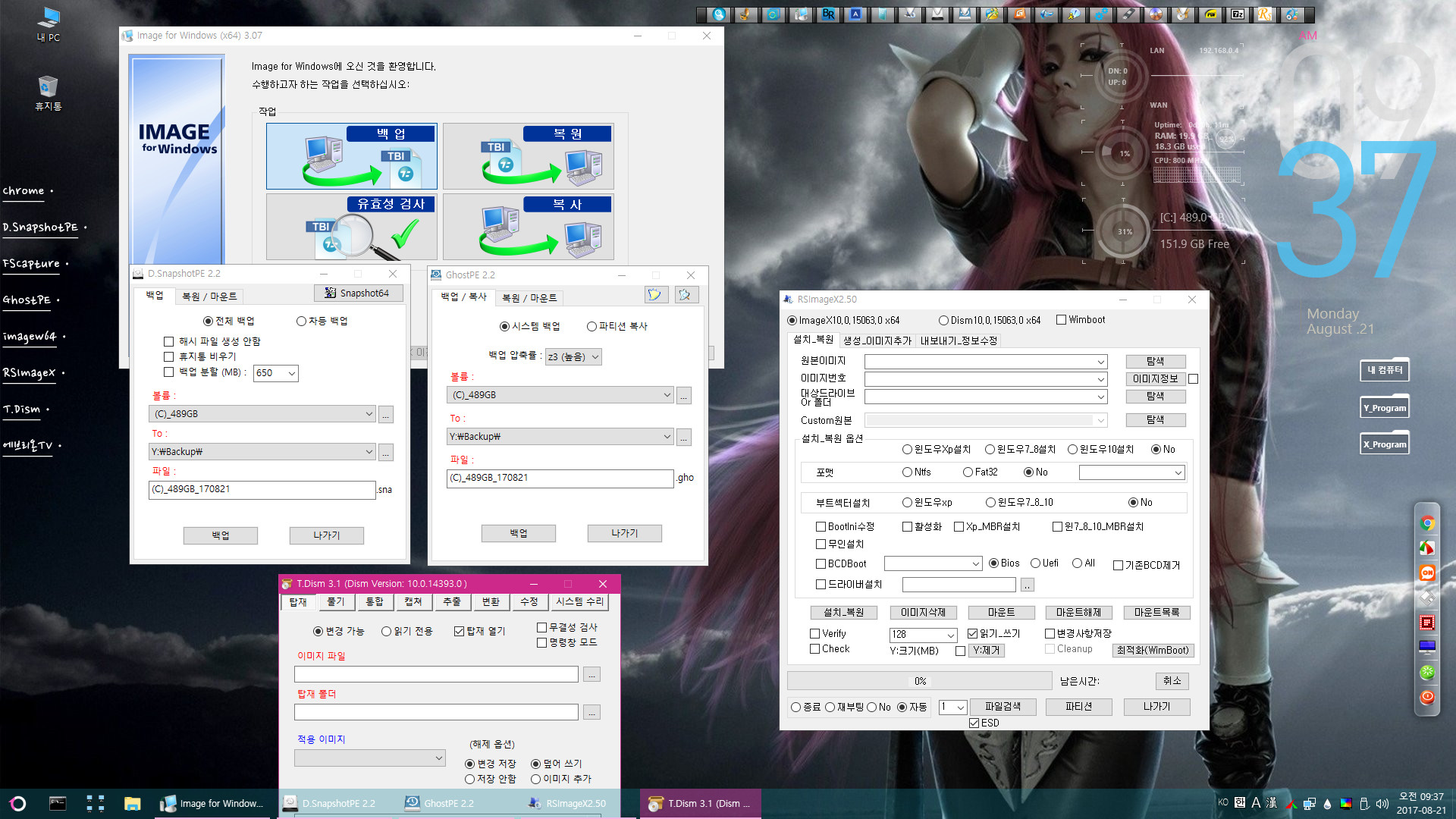Check 휴지통 비우기 in D.SnapshotPE
The height and width of the screenshot is (819, 1456).
(x=169, y=356)
